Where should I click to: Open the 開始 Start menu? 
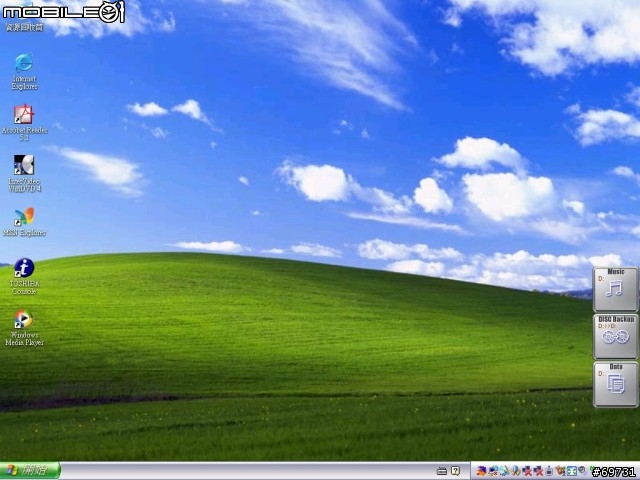click(x=30, y=471)
